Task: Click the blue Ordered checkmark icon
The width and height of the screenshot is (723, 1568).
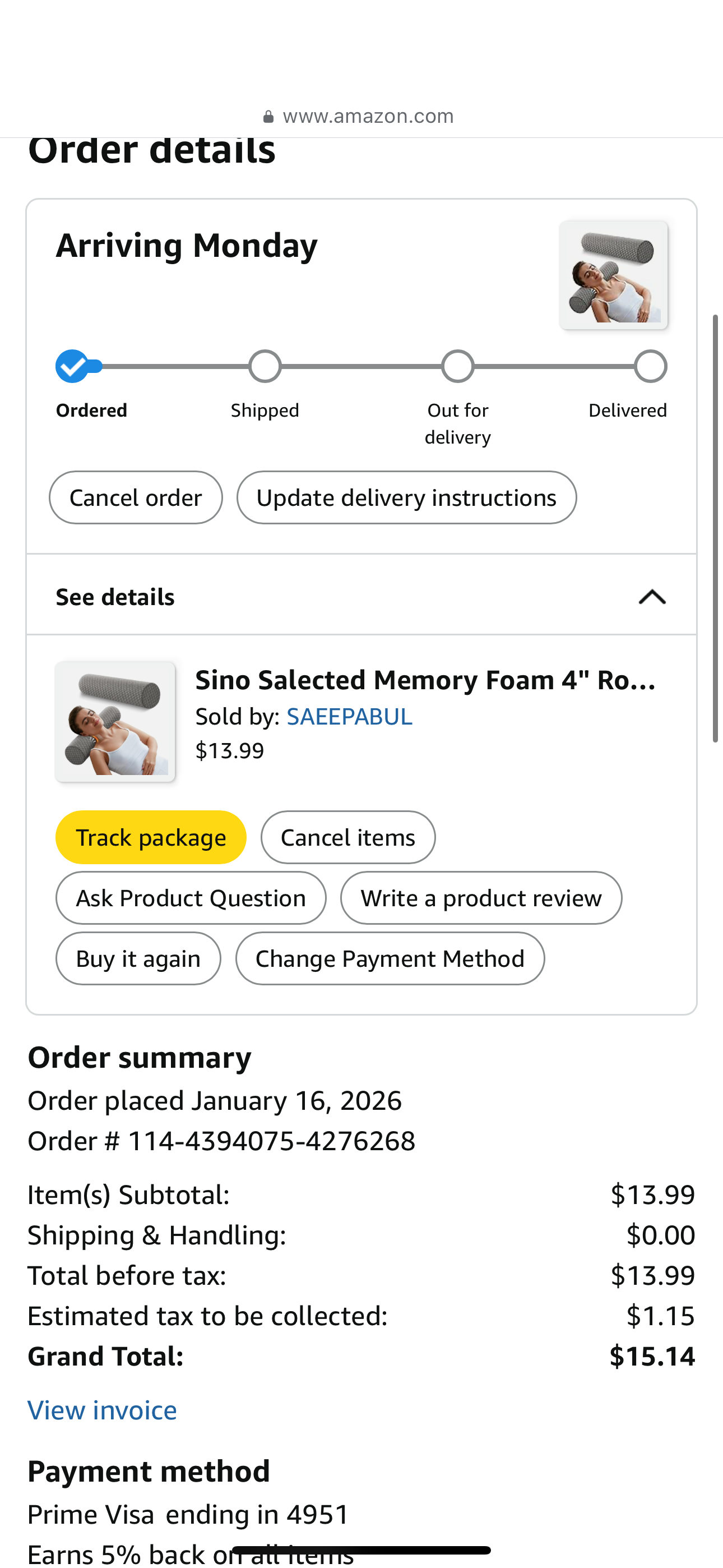Action: [72, 366]
